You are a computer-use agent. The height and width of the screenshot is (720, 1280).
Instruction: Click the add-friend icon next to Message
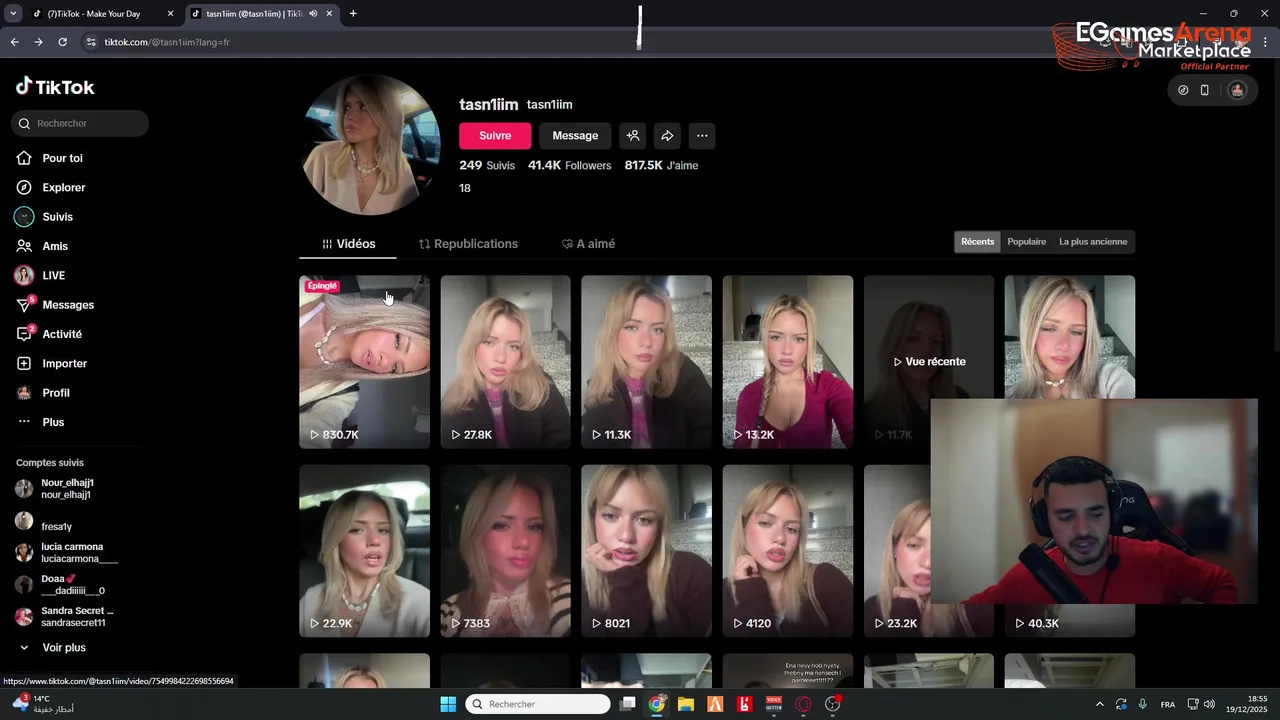point(632,136)
